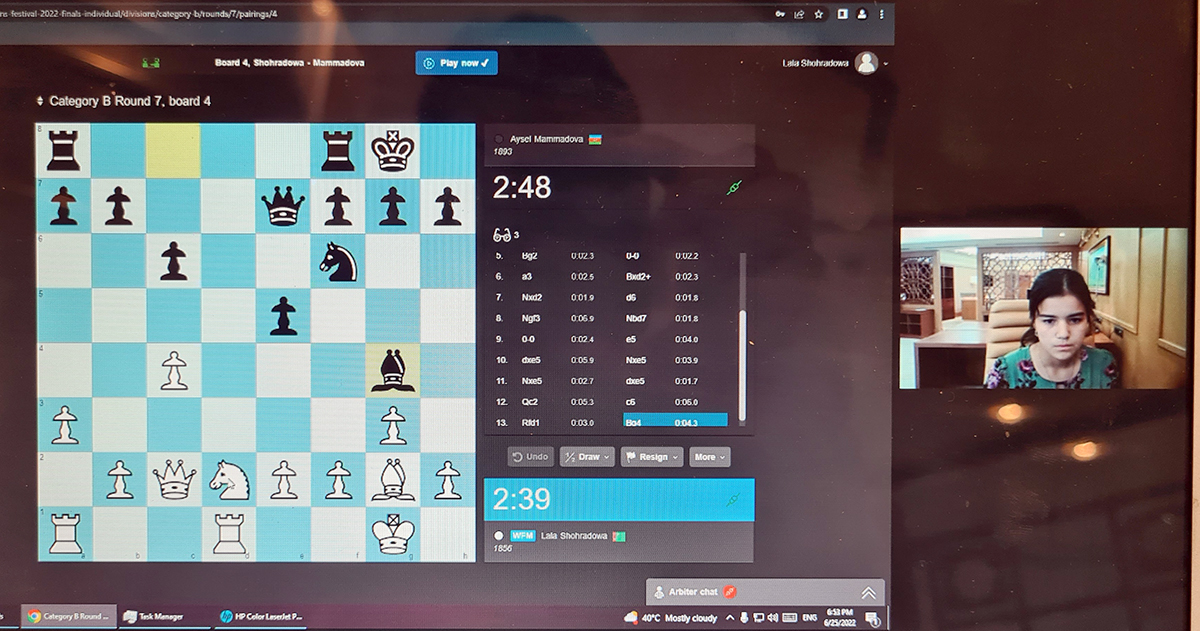Screen dimensions: 1200x631
Task: Bookmark this page with the star icon
Action: click(x=818, y=14)
